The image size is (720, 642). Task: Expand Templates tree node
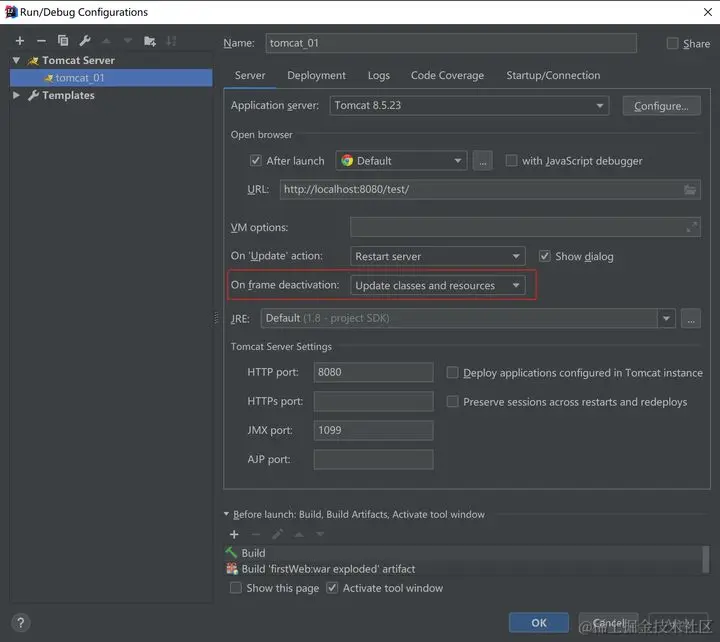click(x=17, y=95)
